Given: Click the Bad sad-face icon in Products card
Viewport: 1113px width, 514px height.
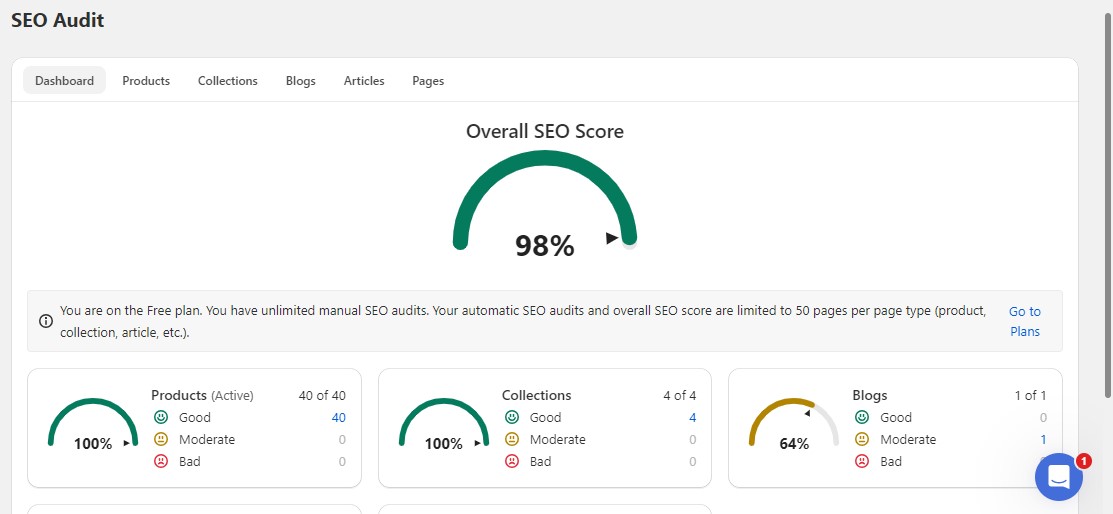Looking at the screenshot, I should tap(161, 461).
